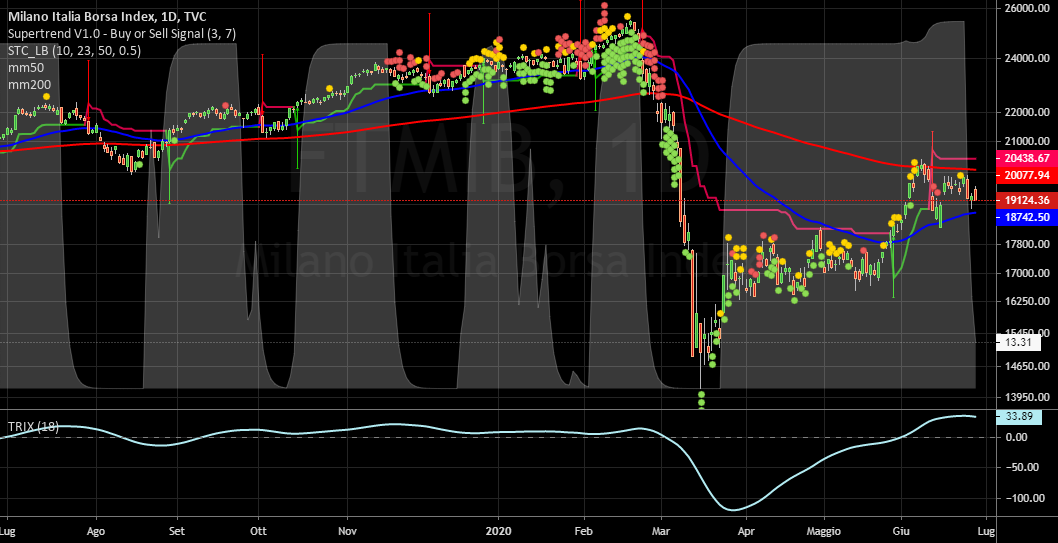Click the 20438.67 price label
Image resolution: width=1058 pixels, height=543 pixels.
(1026, 158)
